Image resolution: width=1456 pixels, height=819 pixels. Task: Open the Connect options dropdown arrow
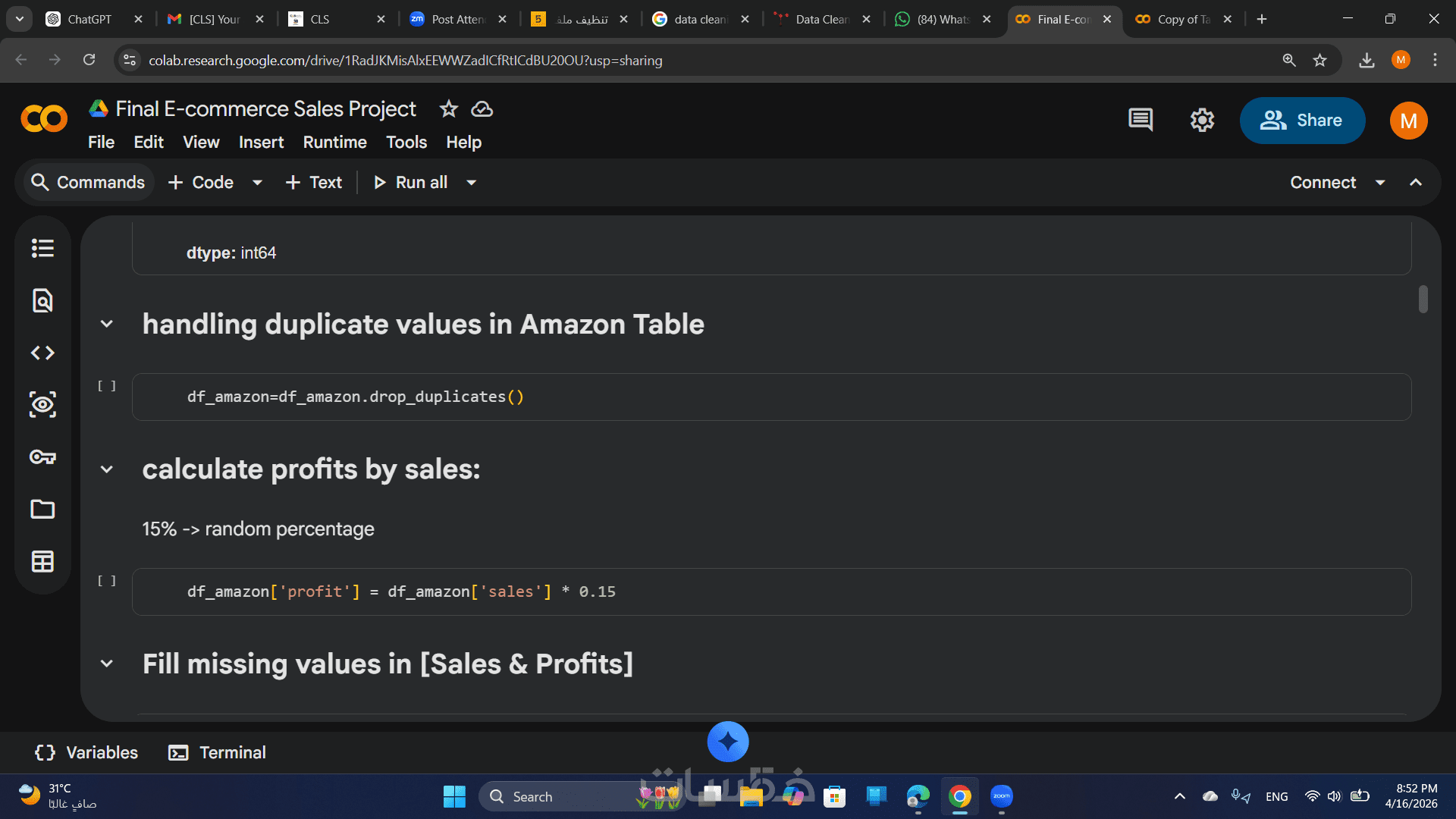1380,183
